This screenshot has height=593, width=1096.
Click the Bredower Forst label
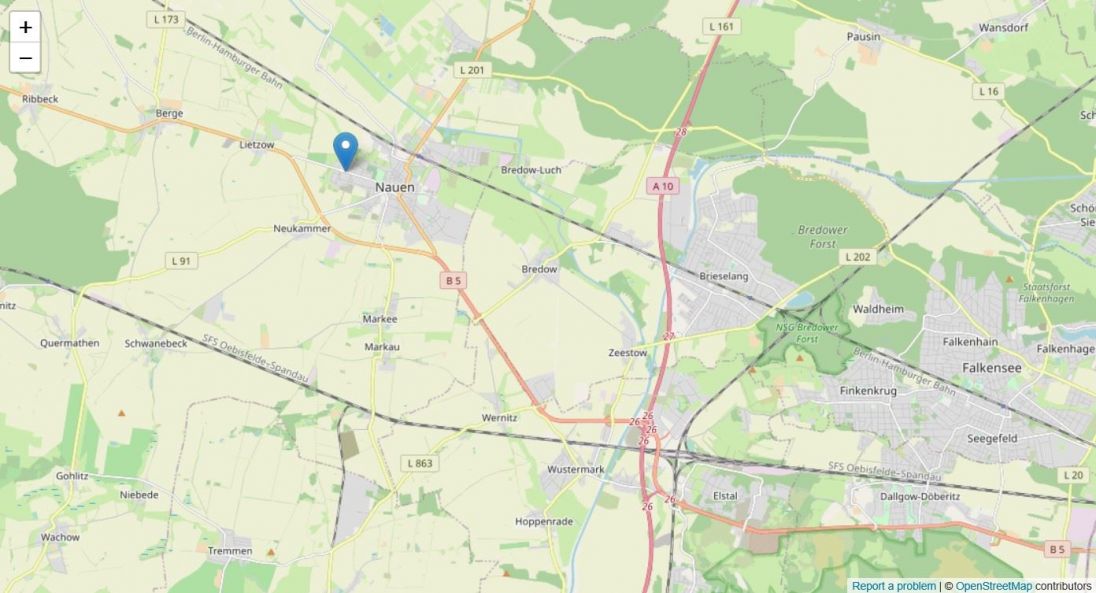(x=823, y=236)
